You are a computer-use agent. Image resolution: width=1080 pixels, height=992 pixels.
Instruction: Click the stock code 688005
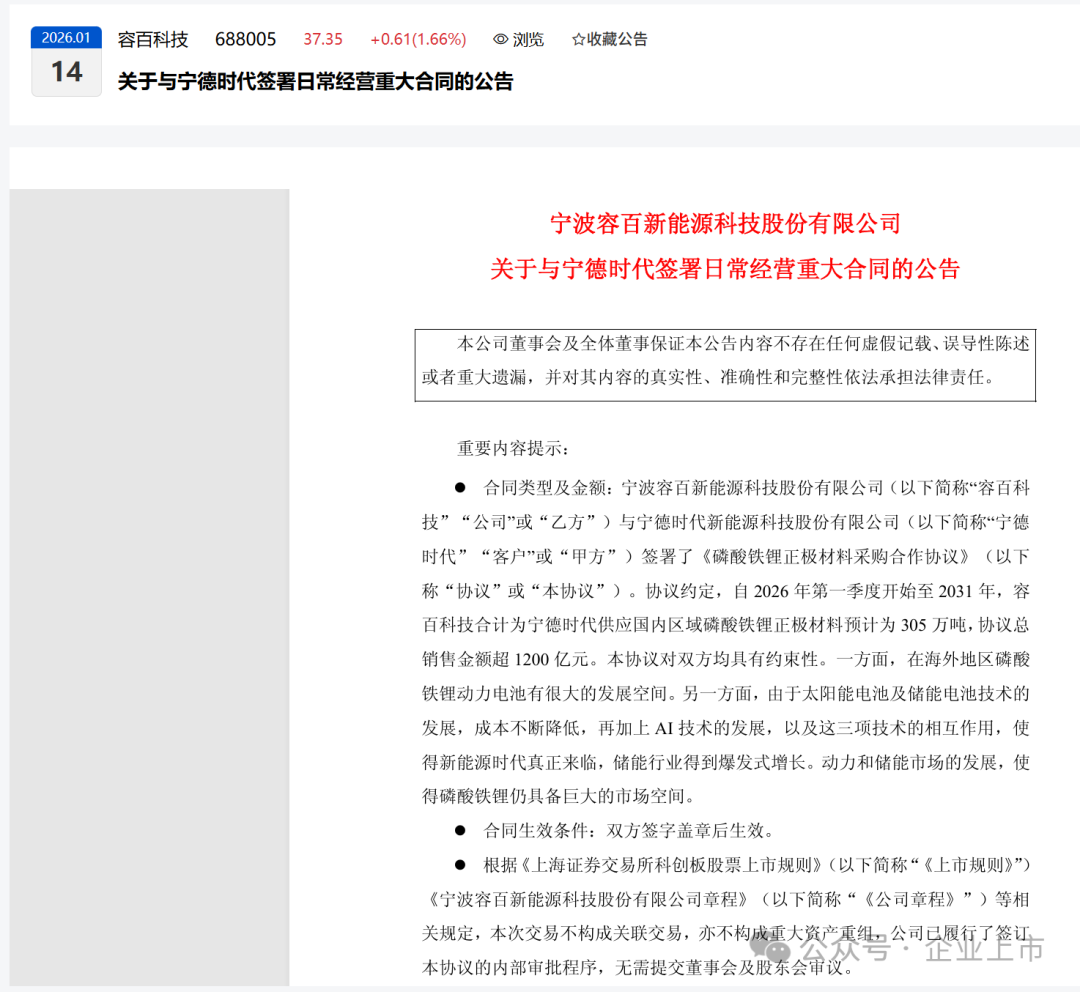coord(245,39)
